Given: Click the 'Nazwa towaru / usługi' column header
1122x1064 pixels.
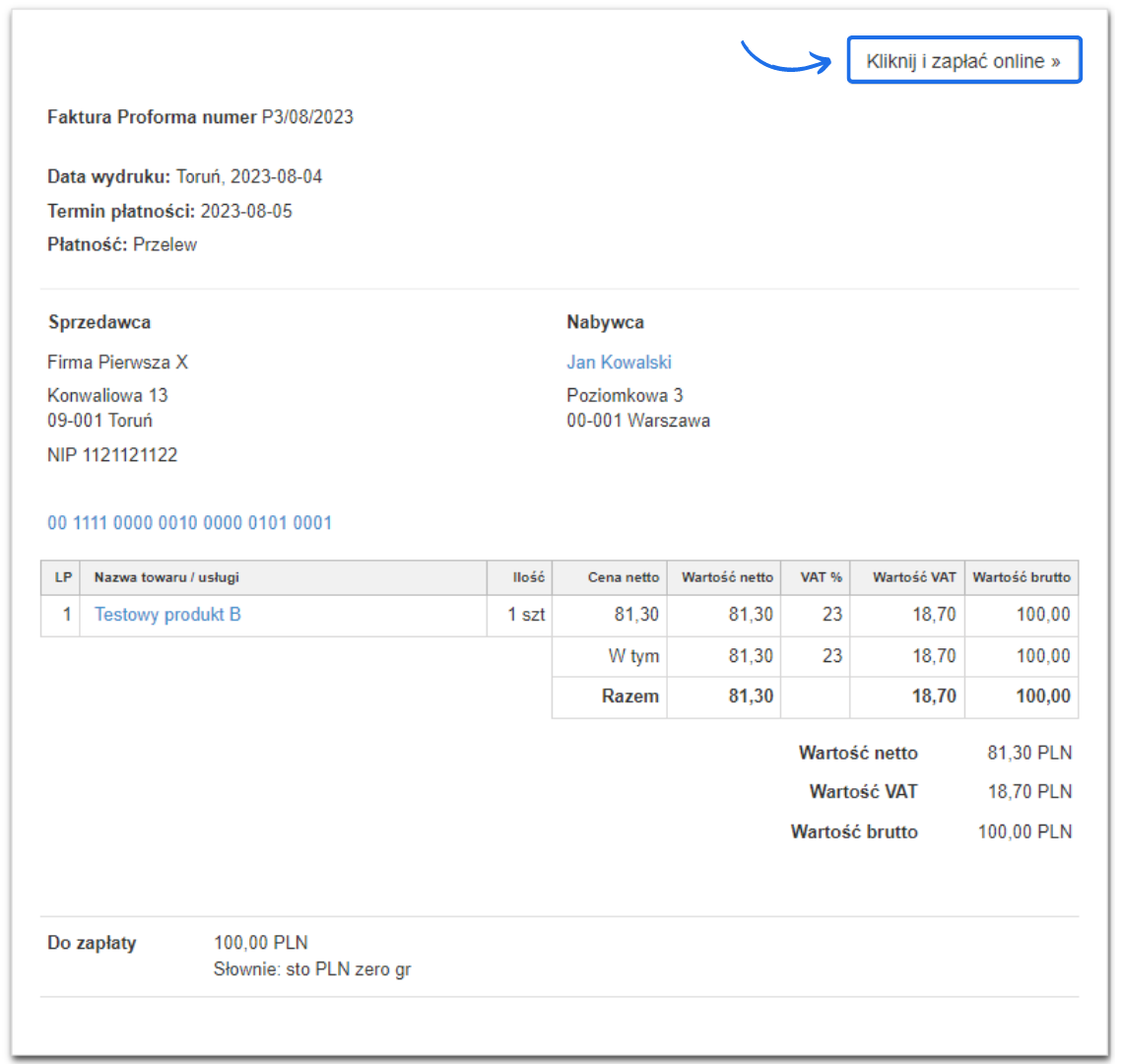Looking at the screenshot, I should pos(166,577).
